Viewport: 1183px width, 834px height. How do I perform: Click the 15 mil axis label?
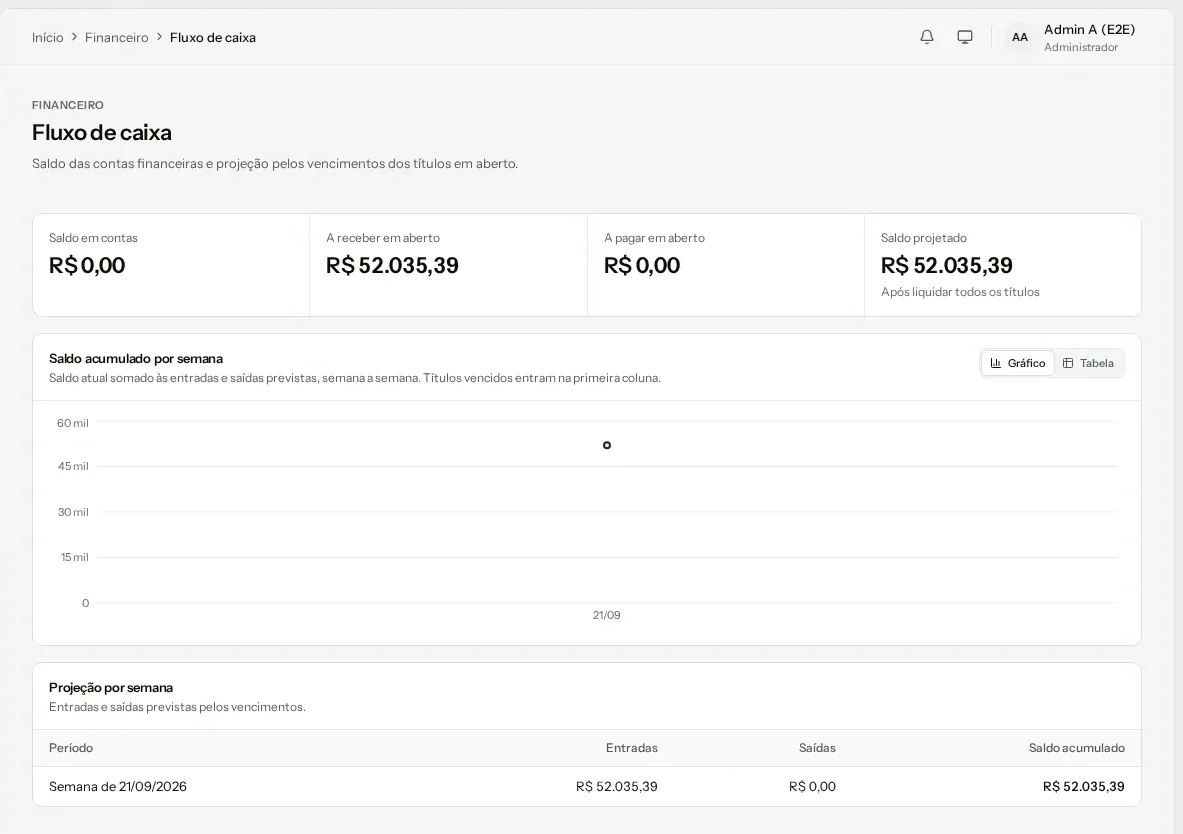75,557
